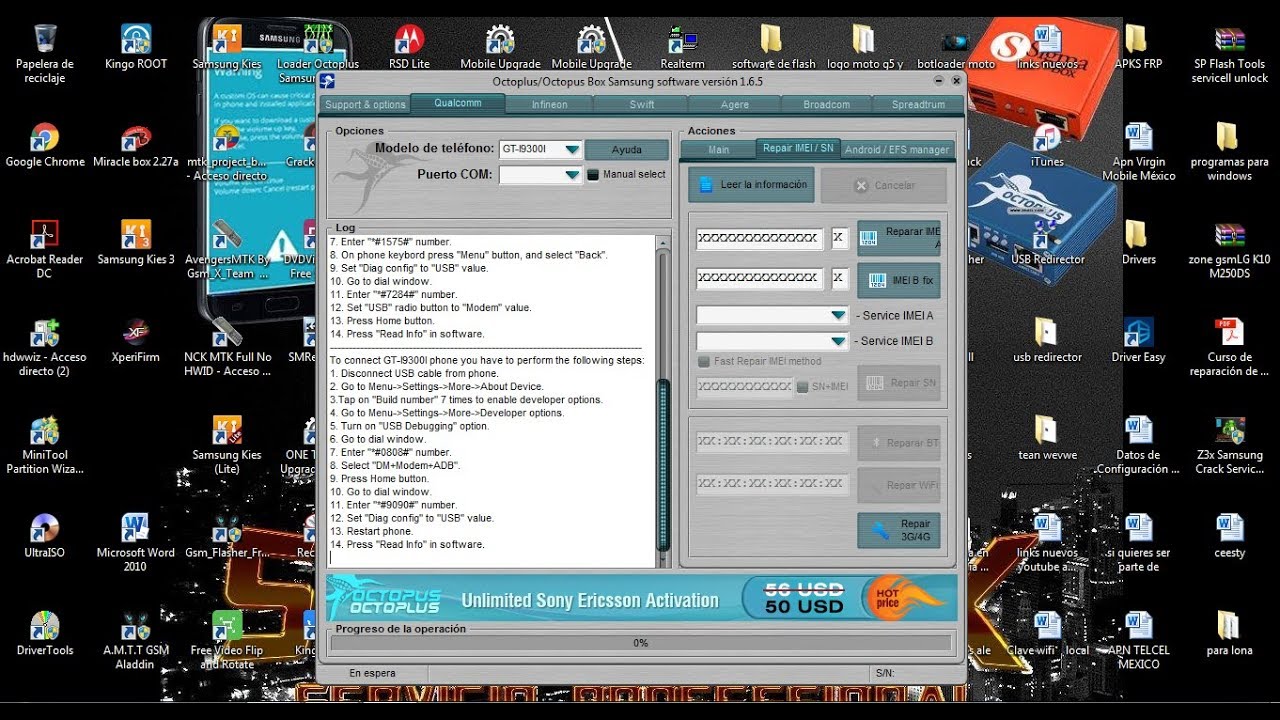The height and width of the screenshot is (720, 1280).
Task: Open Samsung Kies (Lite) shortcut
Action: point(227,446)
